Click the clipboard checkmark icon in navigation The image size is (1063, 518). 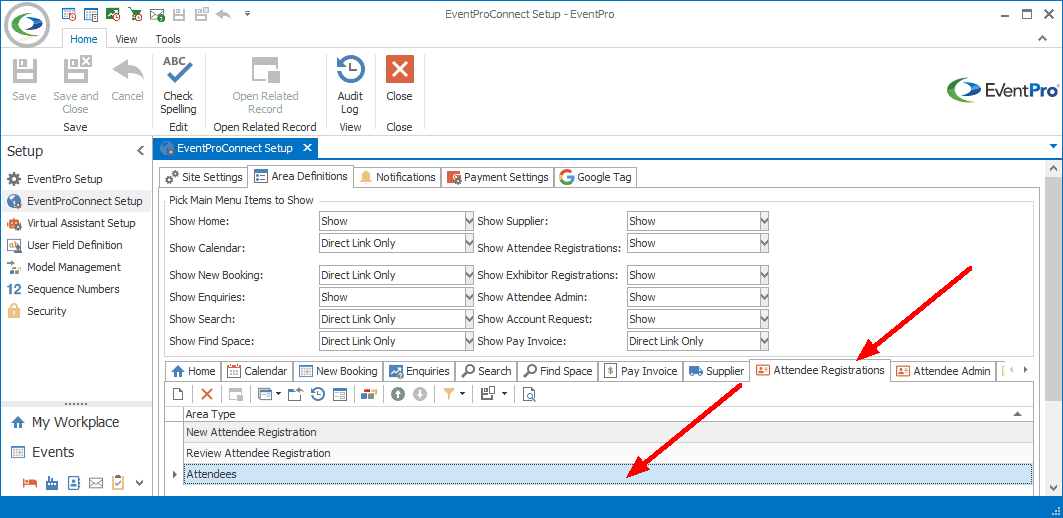pos(118,483)
